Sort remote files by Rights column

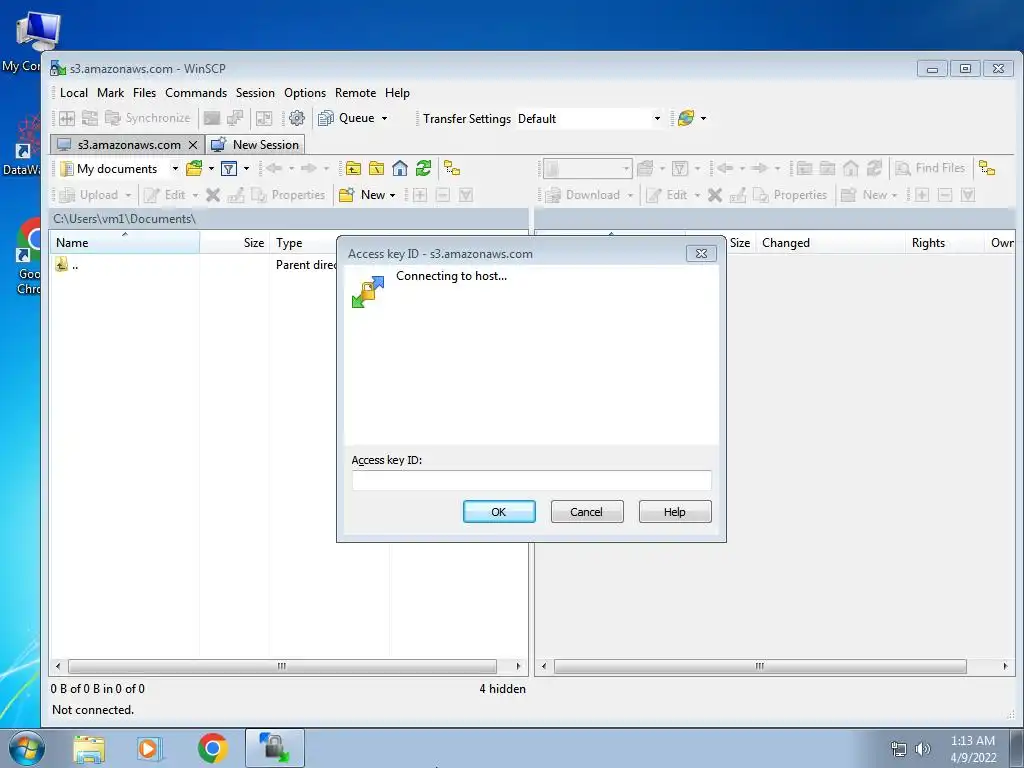tap(944, 243)
